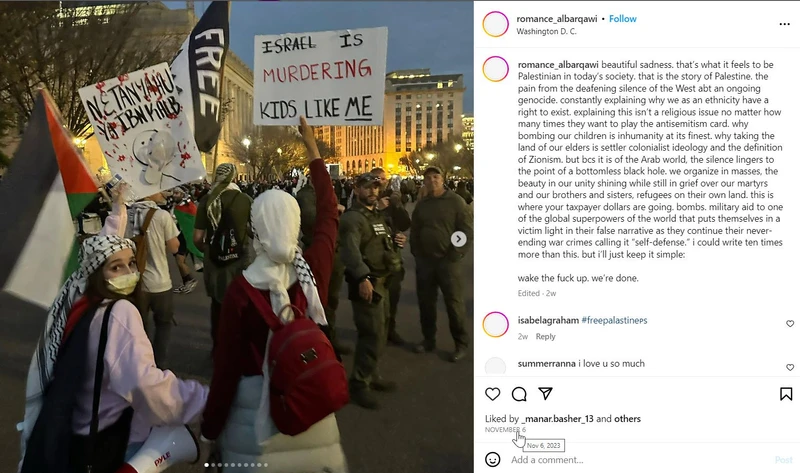
Task: Like summerranna's comment with the small heart
Action: (790, 367)
